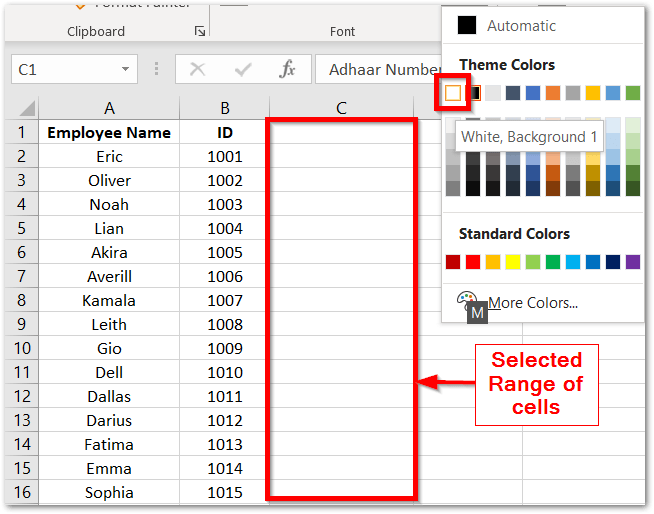Click the formula bar text field
The width and height of the screenshot is (654, 514).
click(379, 69)
